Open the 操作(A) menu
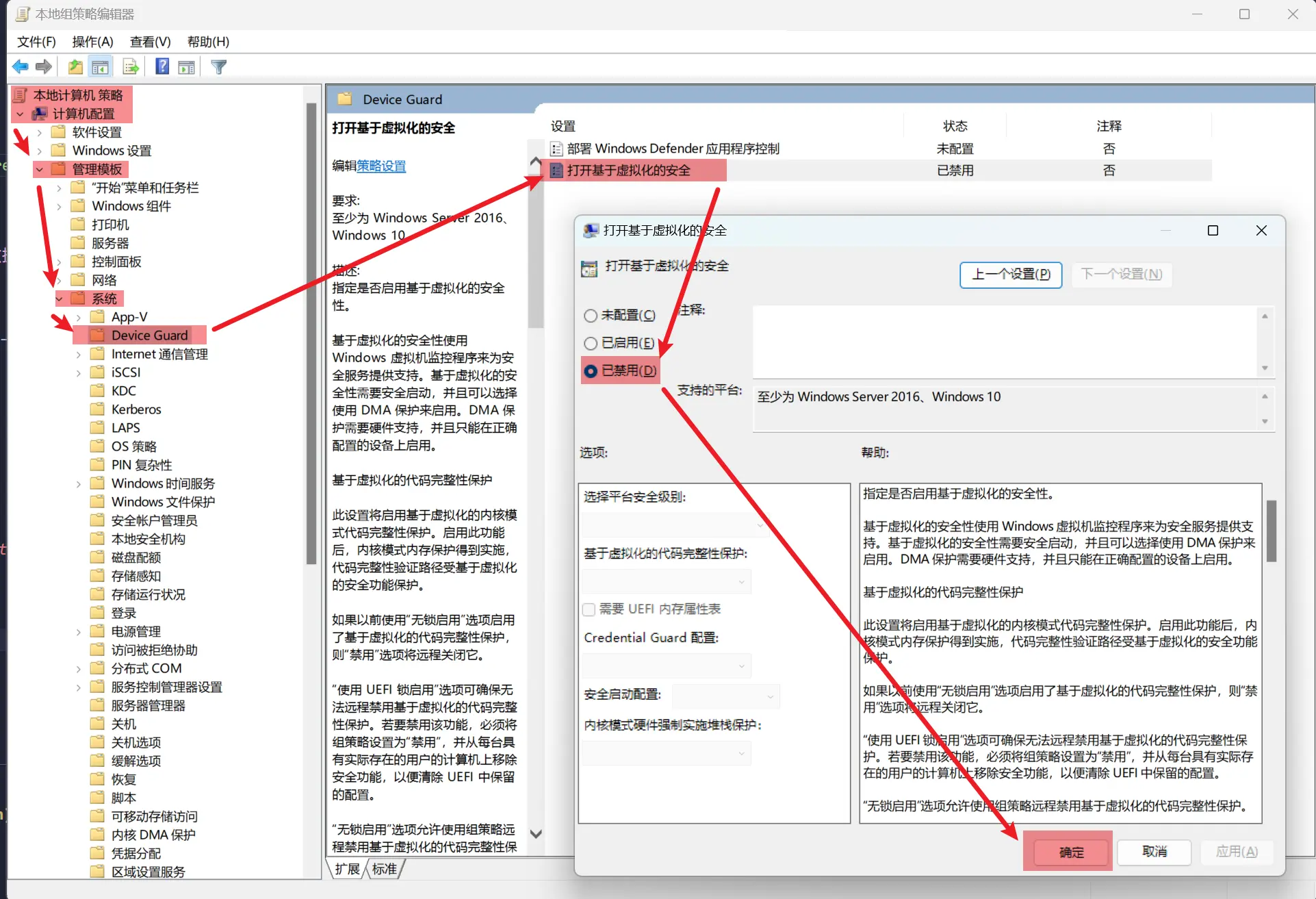The height and width of the screenshot is (899, 1316). click(92, 42)
